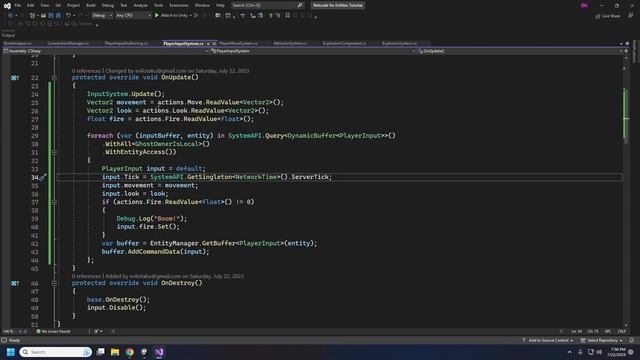Click the Windows Start button
Image resolution: width=640 pixels, height=360 pixels.
11,352
